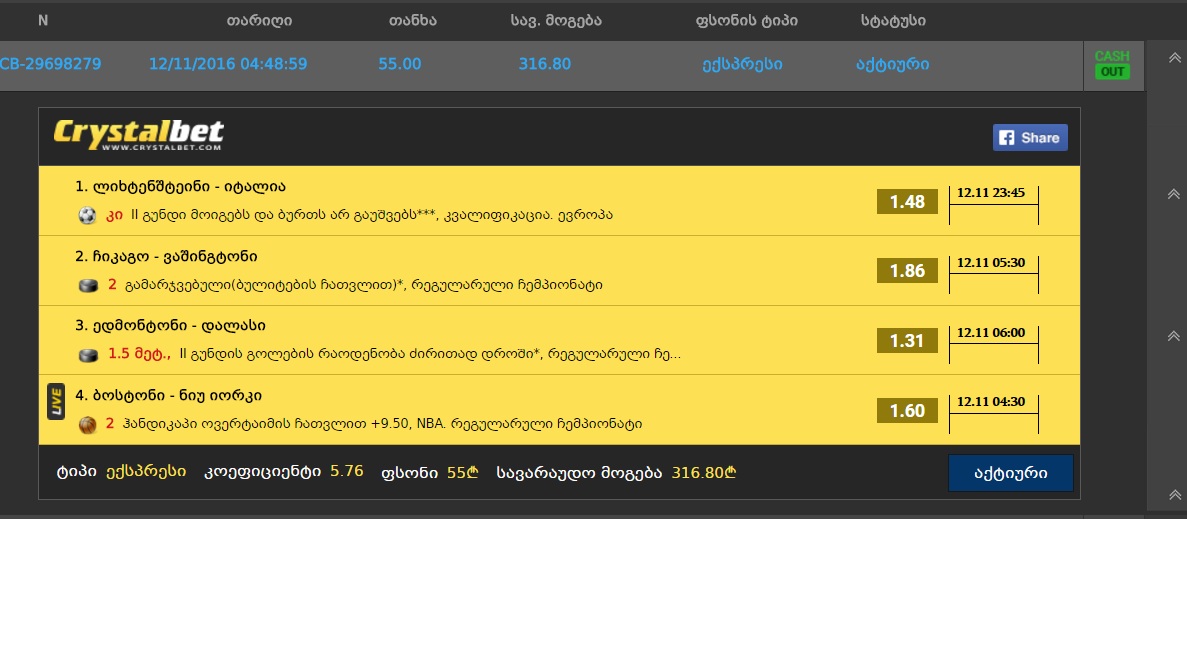Click the footer possible win 316.80₾
Viewport: 1187px width, 648px height.
(x=704, y=473)
